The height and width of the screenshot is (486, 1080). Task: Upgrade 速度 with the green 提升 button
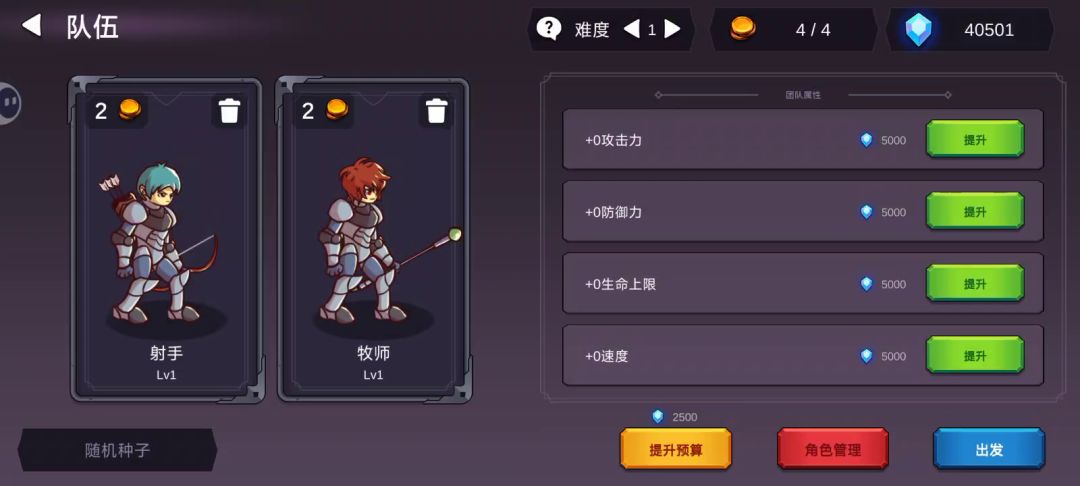pyautogui.click(x=975, y=356)
